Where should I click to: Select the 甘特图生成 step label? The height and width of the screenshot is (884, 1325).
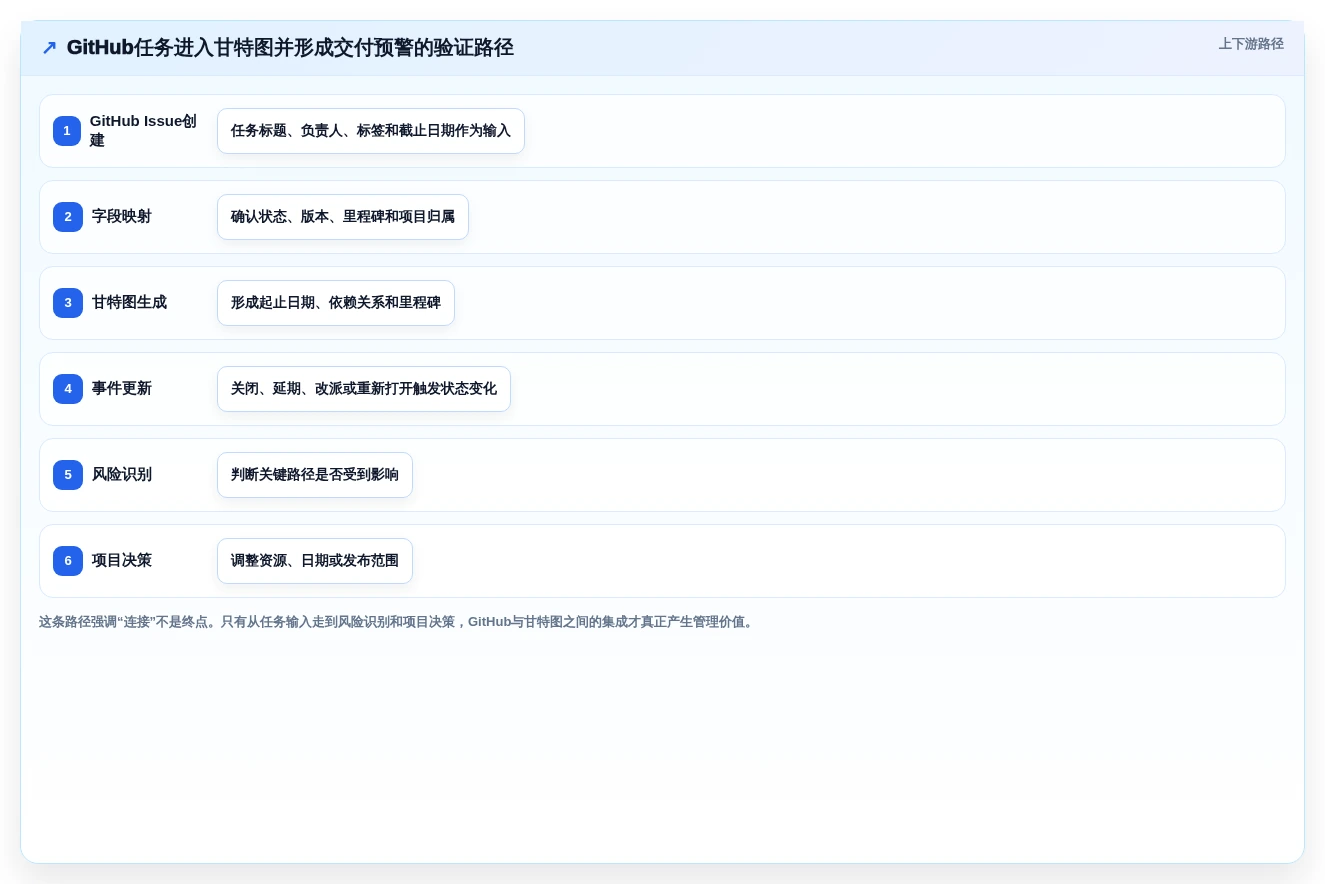pyautogui.click(x=129, y=303)
